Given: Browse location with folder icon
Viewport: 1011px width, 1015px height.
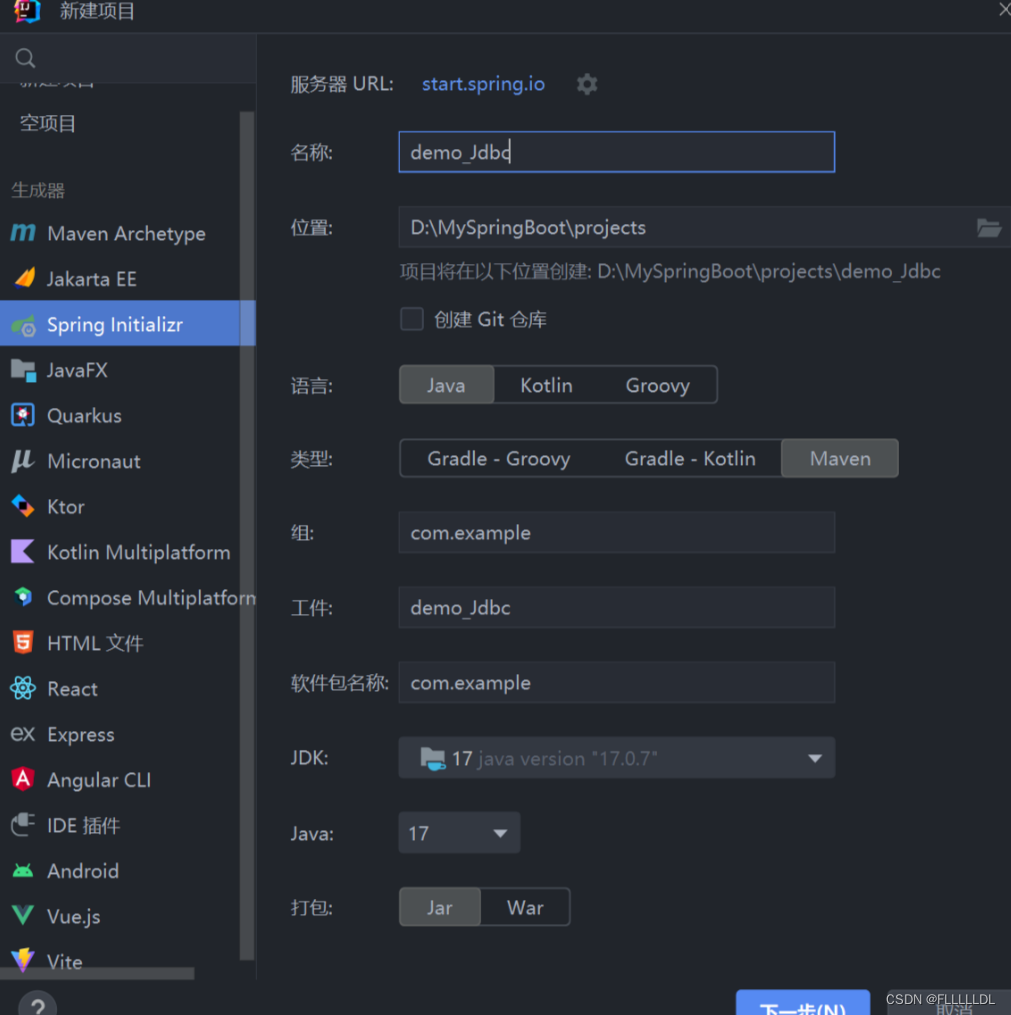Looking at the screenshot, I should [x=988, y=228].
